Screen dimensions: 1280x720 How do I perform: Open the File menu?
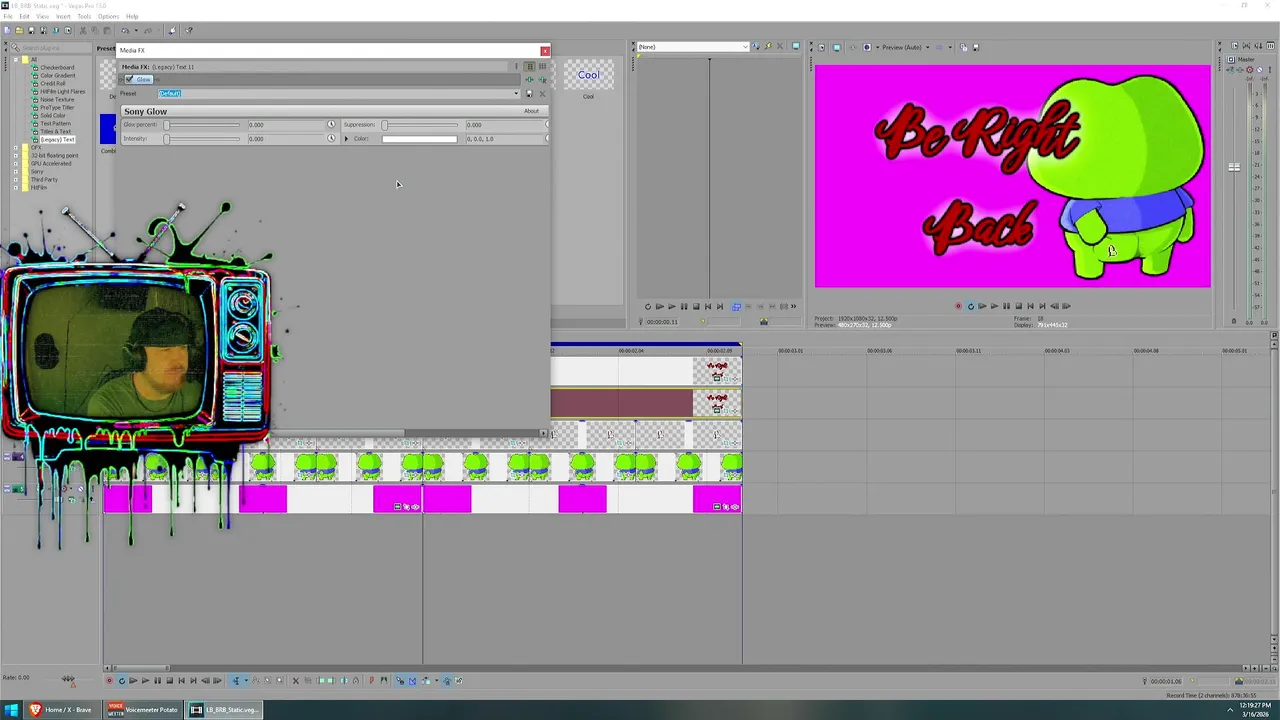(8, 16)
